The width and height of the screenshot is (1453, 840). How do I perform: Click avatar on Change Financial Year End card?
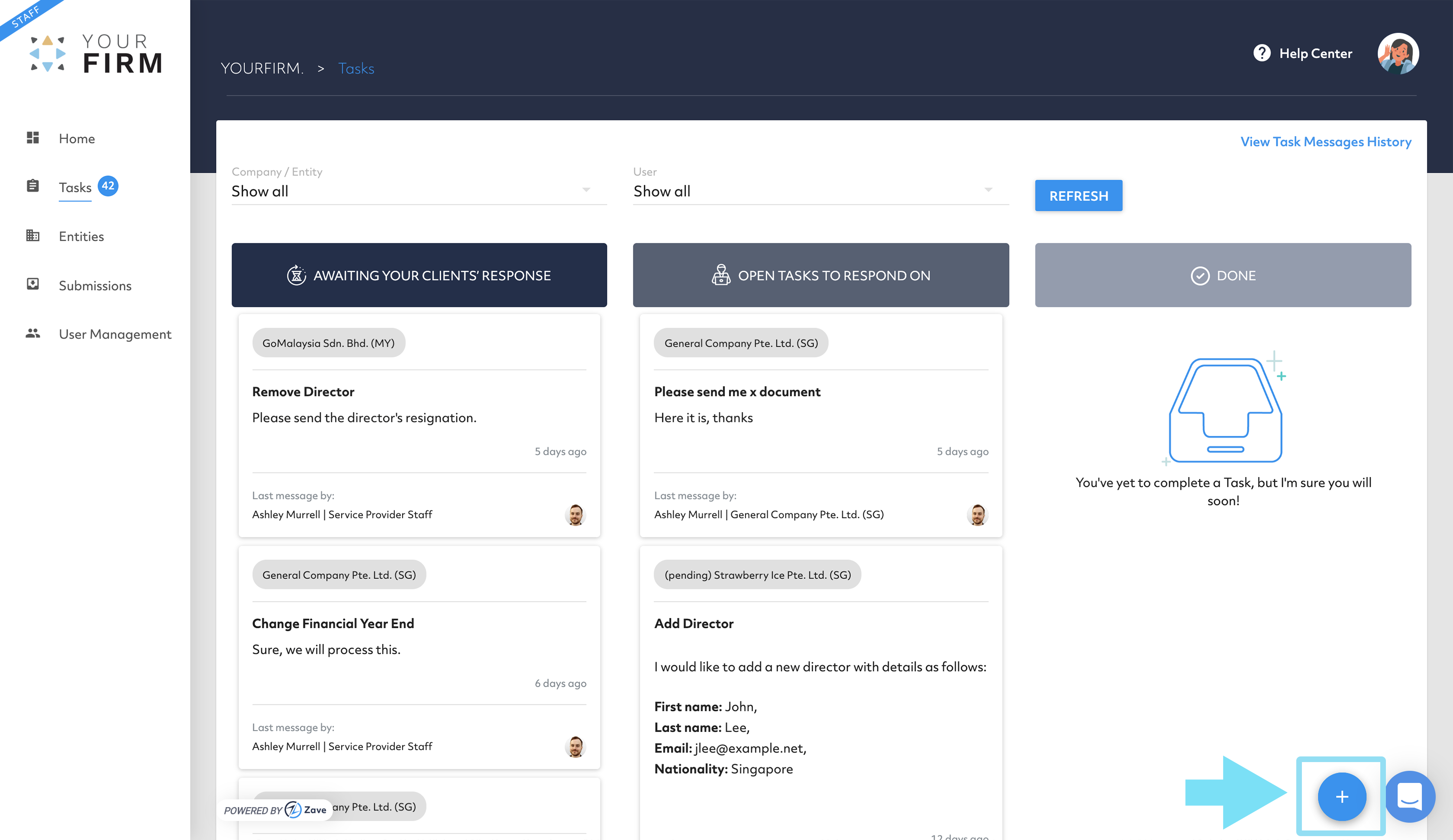[x=575, y=746]
